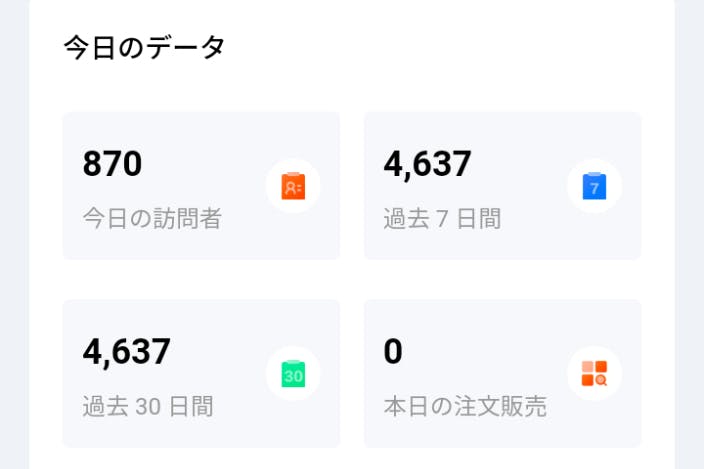Select the 本日の注文販売 label

[x=465, y=406]
